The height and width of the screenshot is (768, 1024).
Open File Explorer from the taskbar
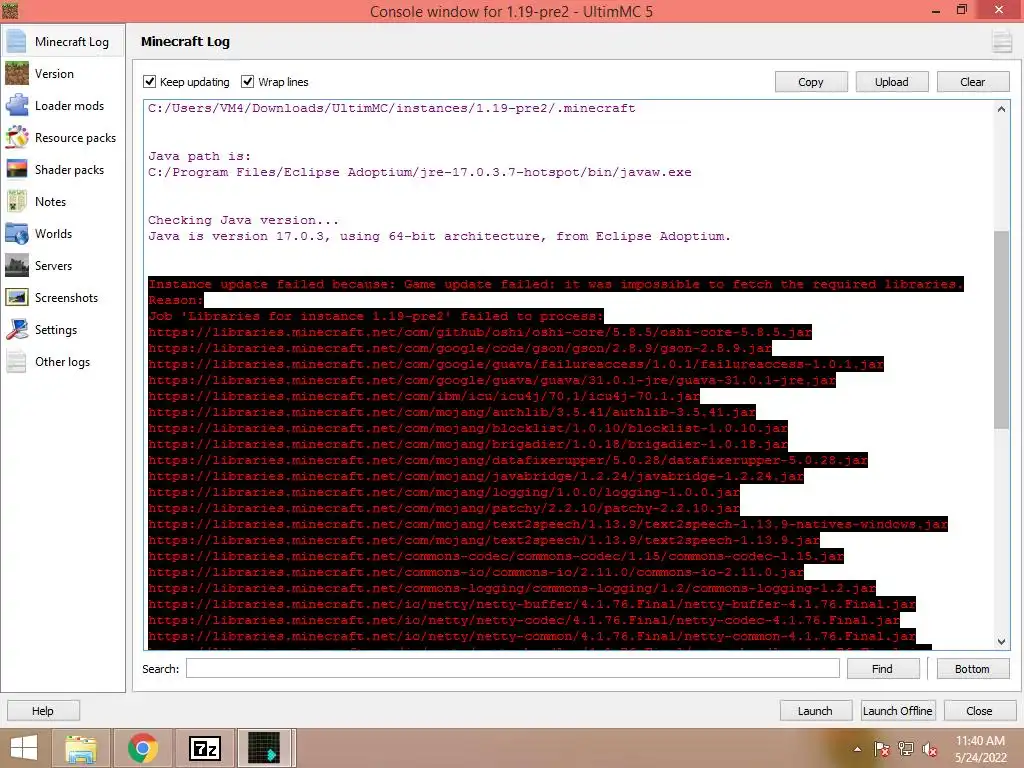coord(80,748)
